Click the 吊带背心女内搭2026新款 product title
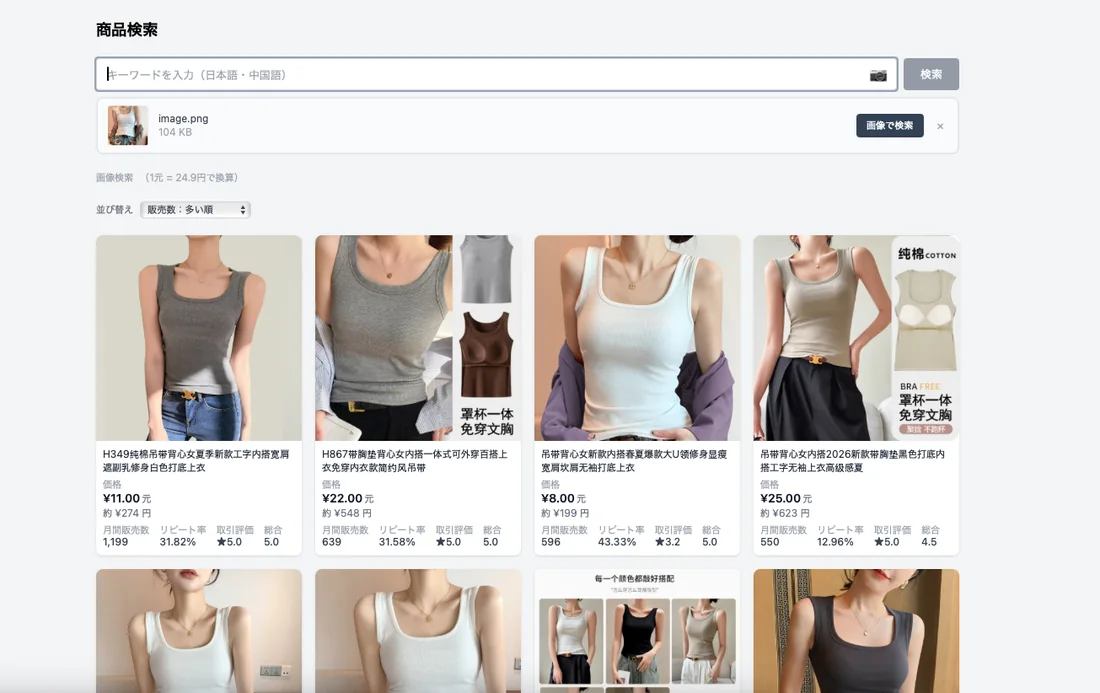Viewport: 1100px width, 693px height. tap(852, 461)
